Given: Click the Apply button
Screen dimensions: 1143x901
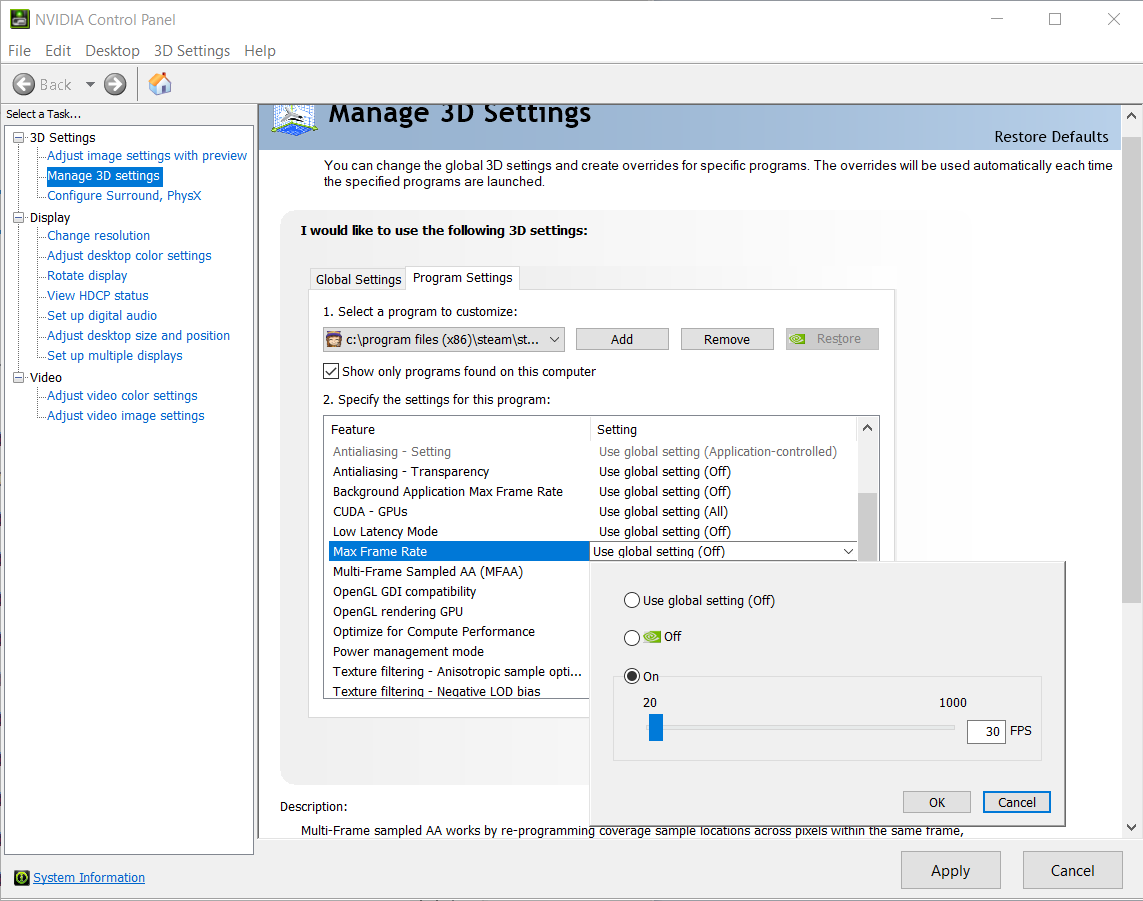Looking at the screenshot, I should click(x=951, y=870).
